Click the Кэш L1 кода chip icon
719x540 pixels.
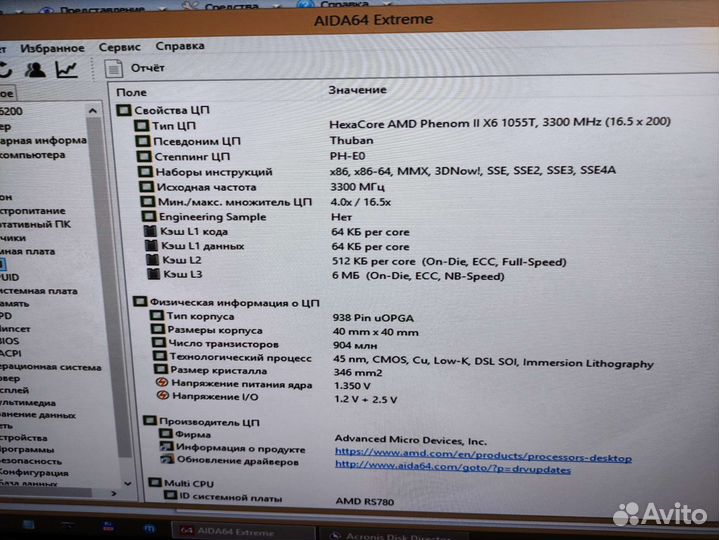click(x=149, y=231)
